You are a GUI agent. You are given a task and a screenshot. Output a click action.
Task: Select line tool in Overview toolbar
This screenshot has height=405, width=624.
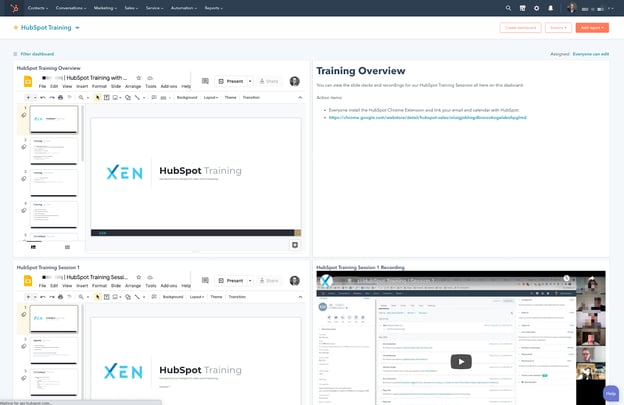pyautogui.click(x=137, y=97)
